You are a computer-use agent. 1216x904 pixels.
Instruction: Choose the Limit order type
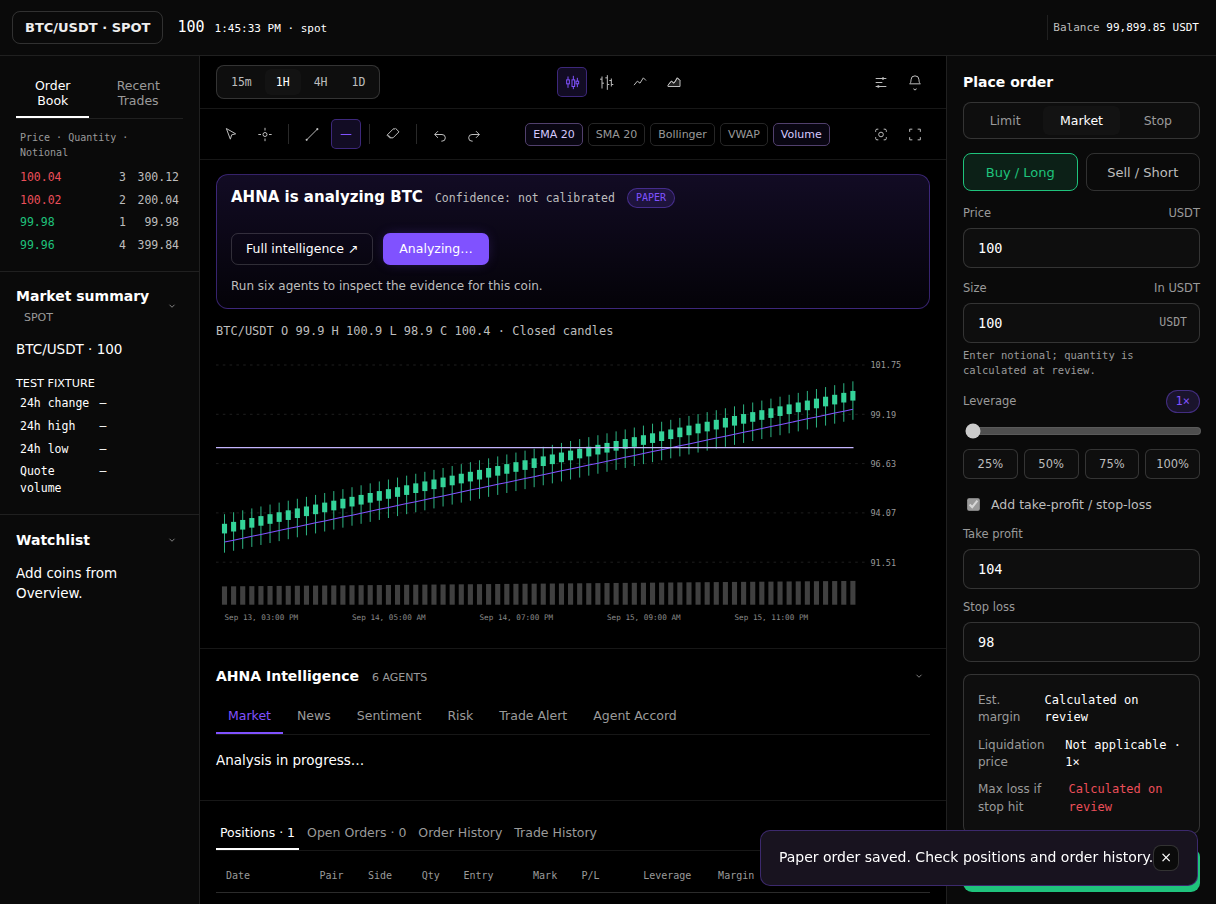pos(1005,120)
